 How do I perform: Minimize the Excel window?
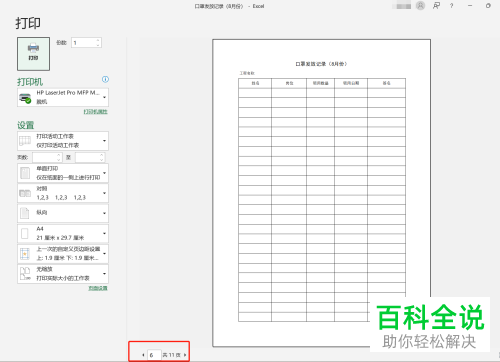(470, 6)
